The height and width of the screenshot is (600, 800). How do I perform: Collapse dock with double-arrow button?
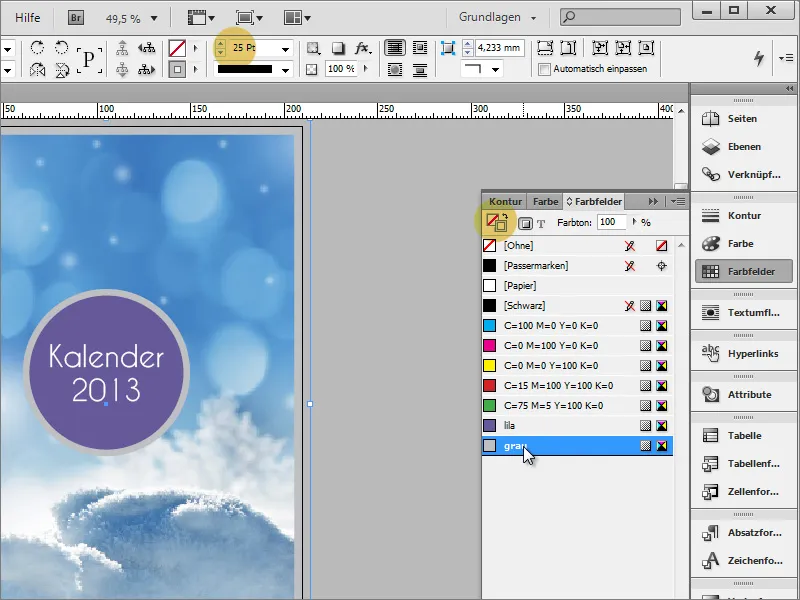click(789, 89)
